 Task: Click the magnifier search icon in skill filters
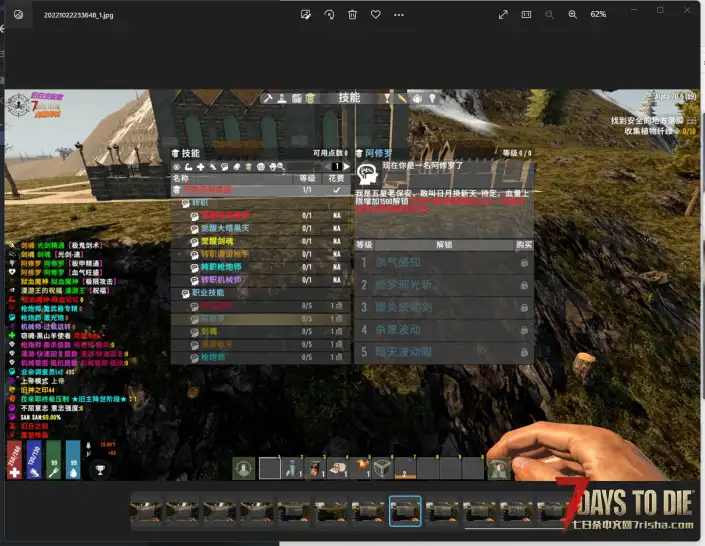[x=281, y=167]
